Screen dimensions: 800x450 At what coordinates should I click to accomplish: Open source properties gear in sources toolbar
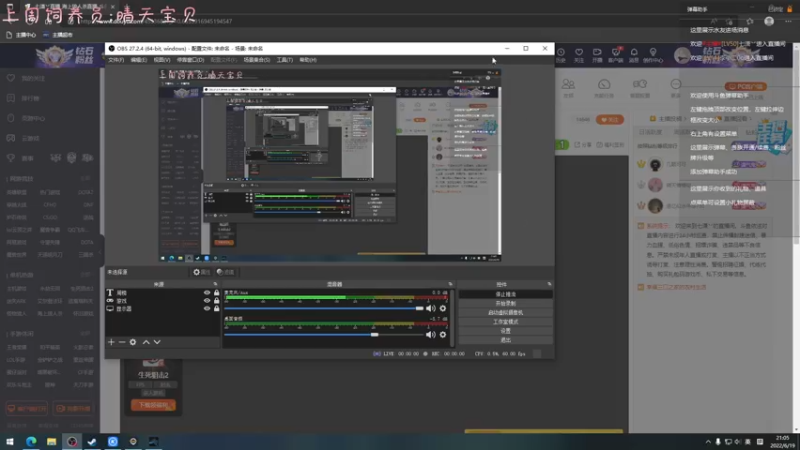(x=133, y=342)
